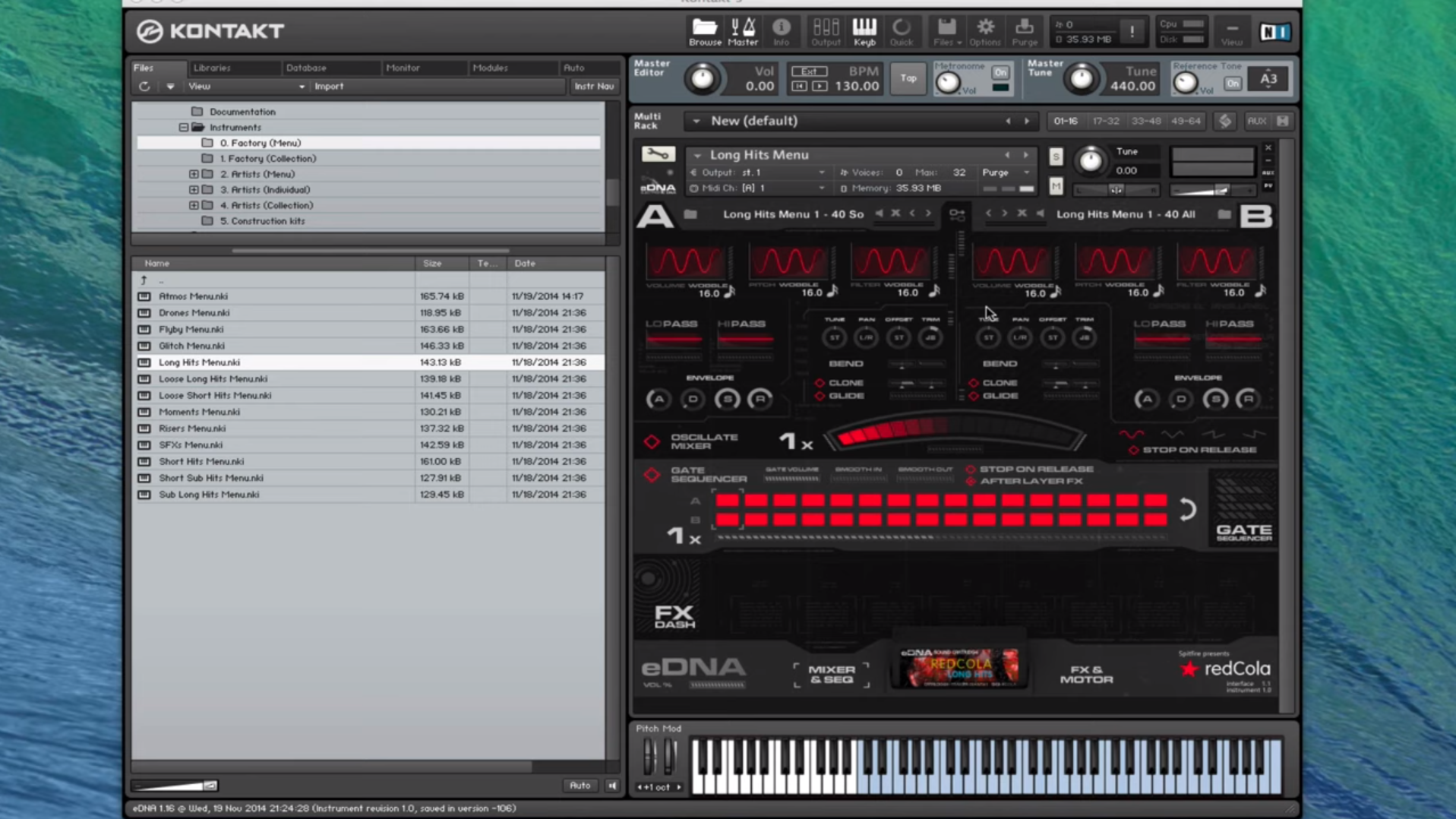Toggle After Layer FX option

[971, 482]
